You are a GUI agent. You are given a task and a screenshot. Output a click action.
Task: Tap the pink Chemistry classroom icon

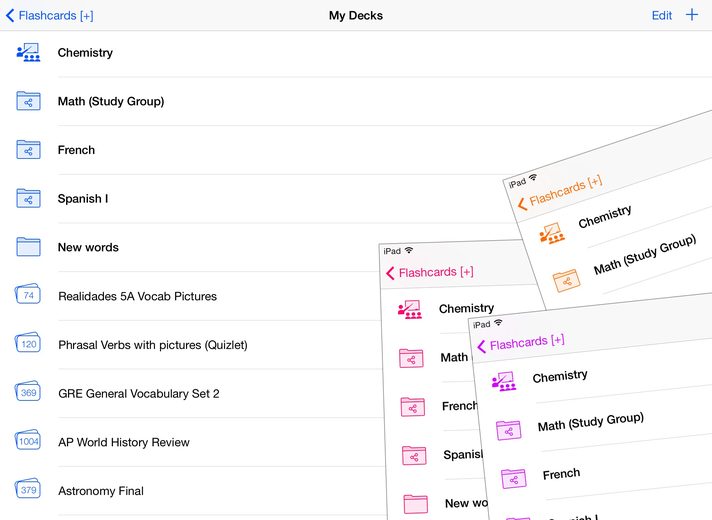410,310
